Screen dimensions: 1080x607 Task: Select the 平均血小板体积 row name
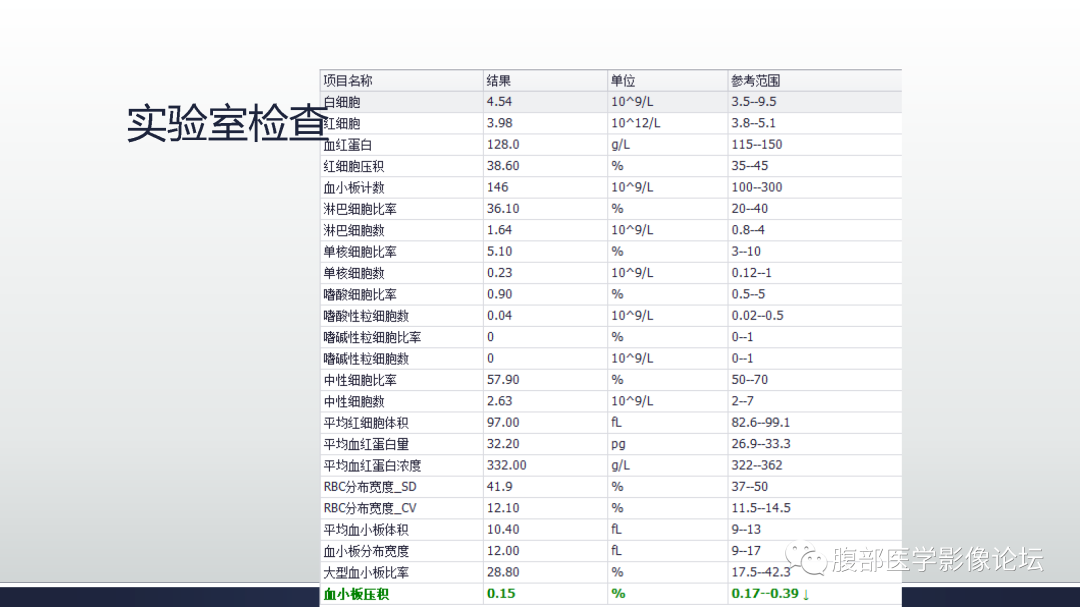tap(366, 529)
